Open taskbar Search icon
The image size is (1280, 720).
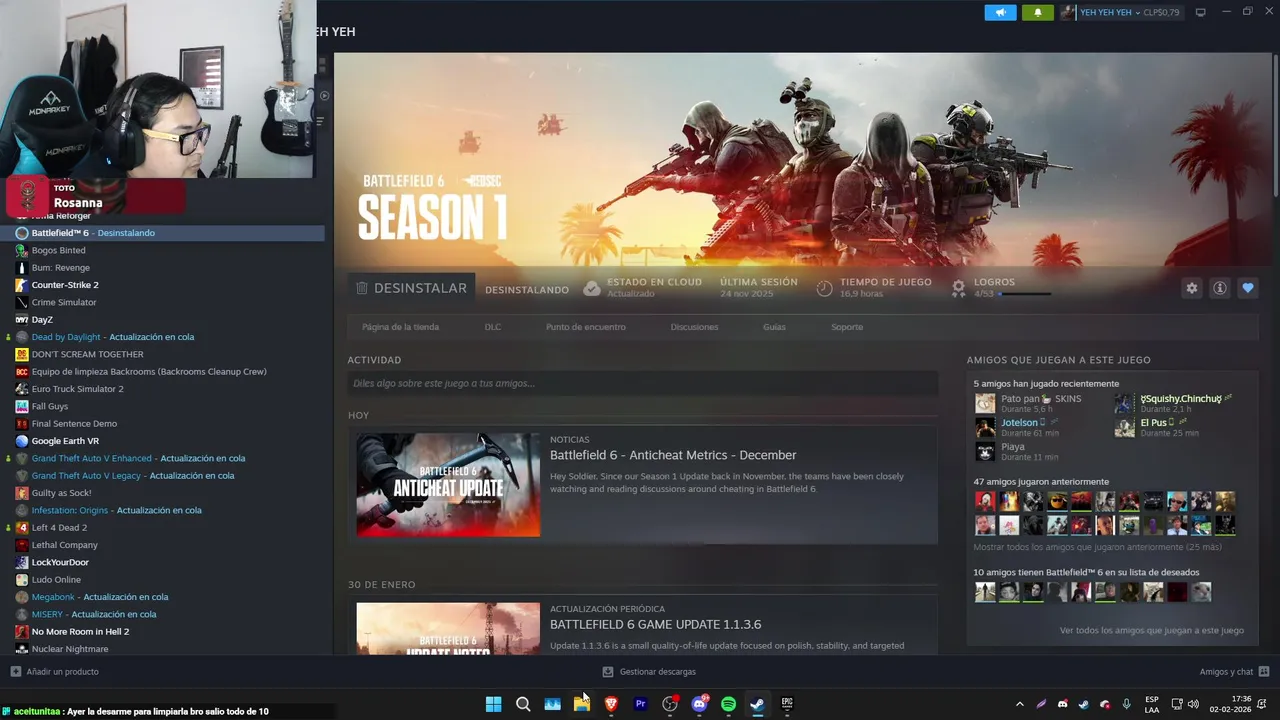(523, 704)
